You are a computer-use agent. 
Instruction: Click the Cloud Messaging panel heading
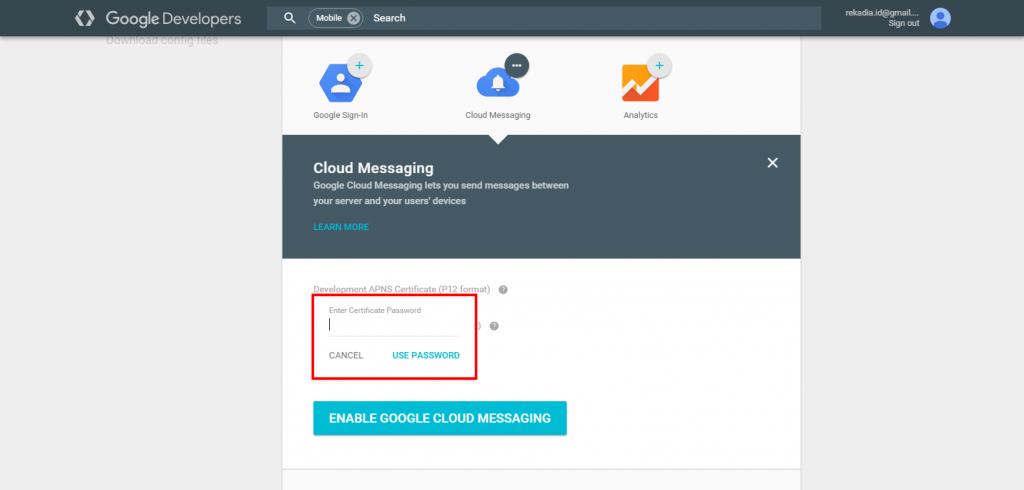pyautogui.click(x=373, y=169)
